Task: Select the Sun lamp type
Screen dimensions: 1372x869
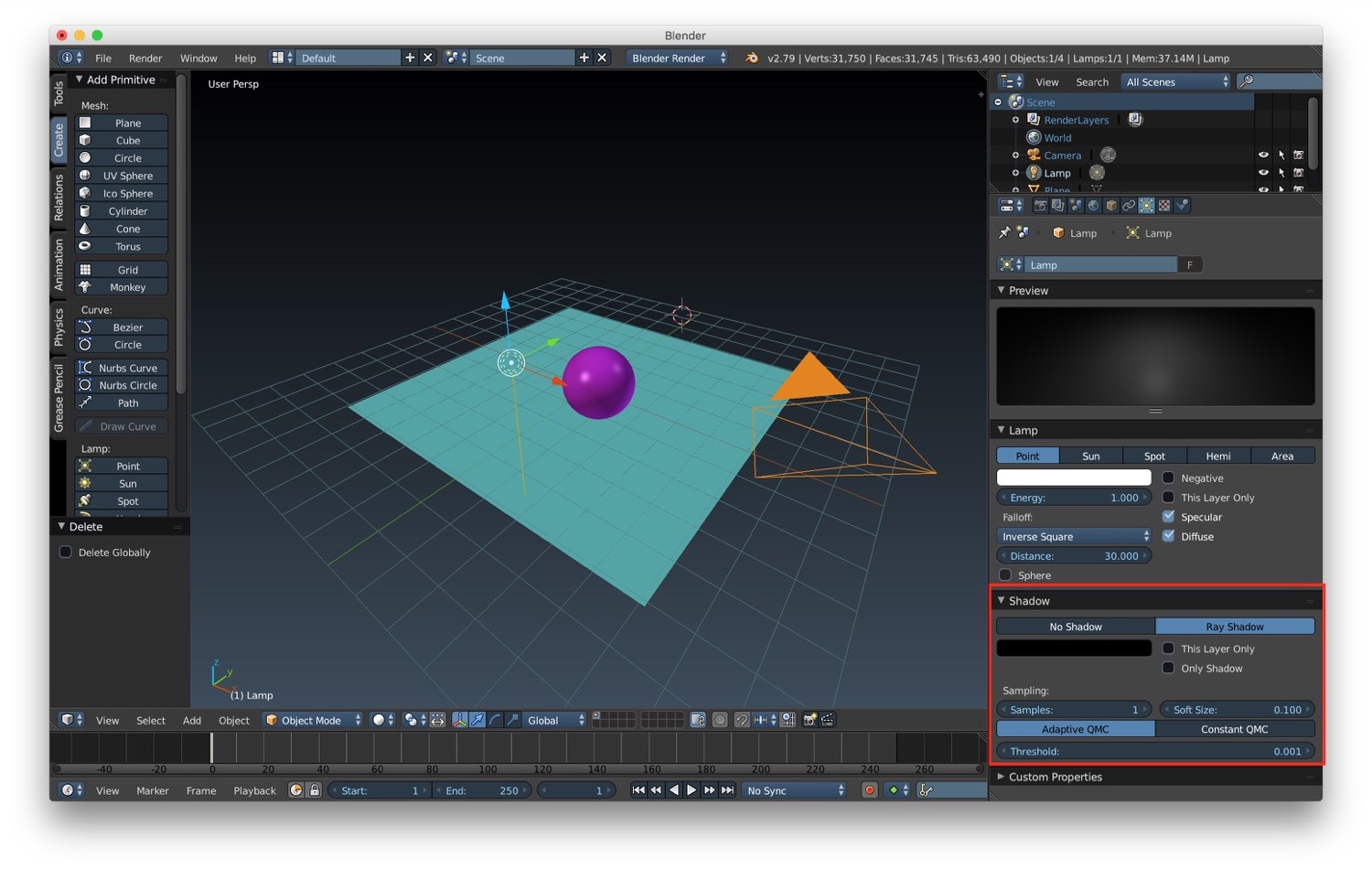Action: tap(1091, 456)
